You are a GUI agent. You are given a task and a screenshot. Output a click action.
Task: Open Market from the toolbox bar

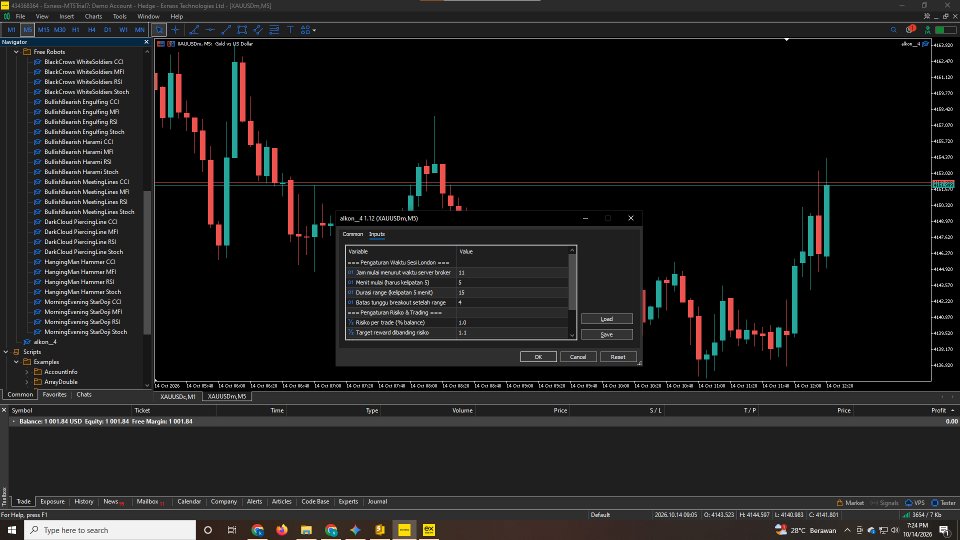(x=850, y=503)
